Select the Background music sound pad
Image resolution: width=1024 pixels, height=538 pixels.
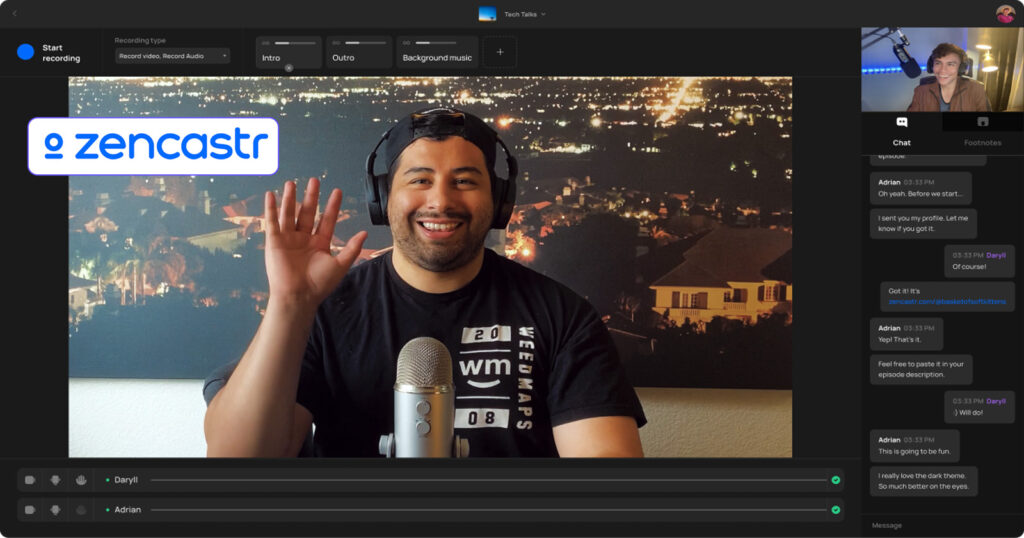437,57
